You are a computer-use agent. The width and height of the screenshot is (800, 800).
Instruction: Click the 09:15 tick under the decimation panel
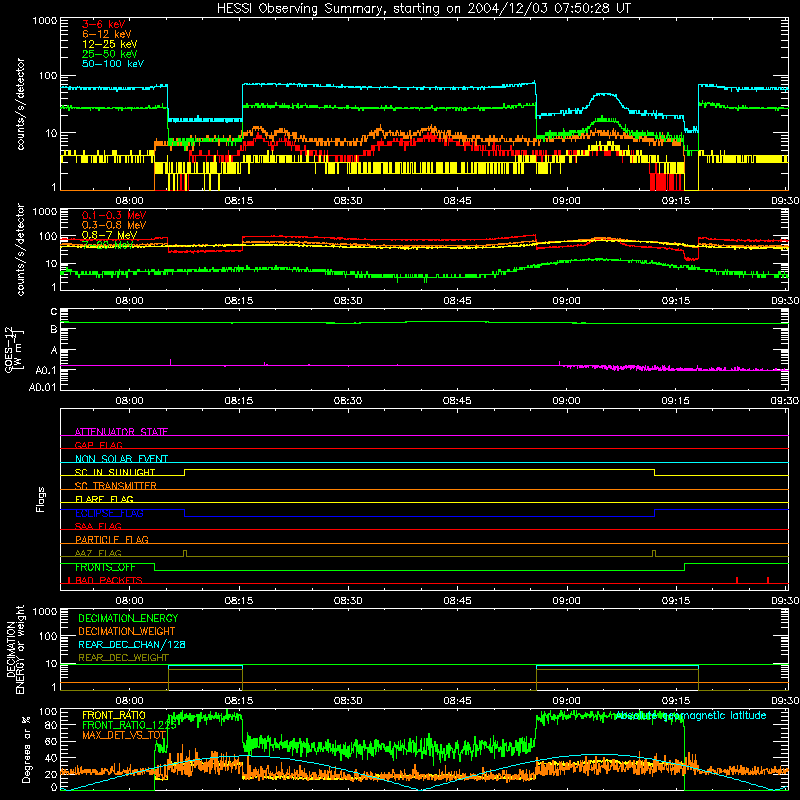click(x=676, y=701)
